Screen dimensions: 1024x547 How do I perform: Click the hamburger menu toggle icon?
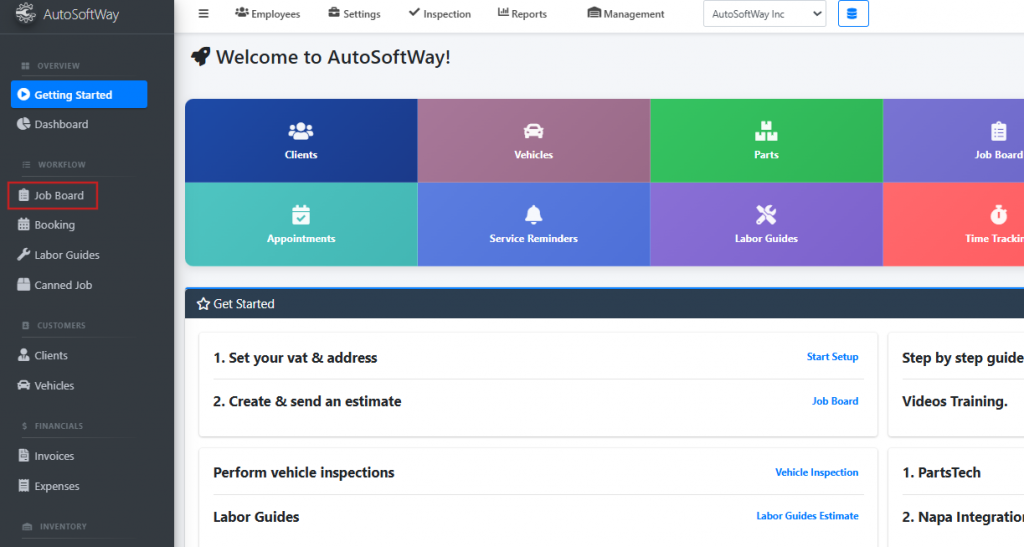pos(204,14)
